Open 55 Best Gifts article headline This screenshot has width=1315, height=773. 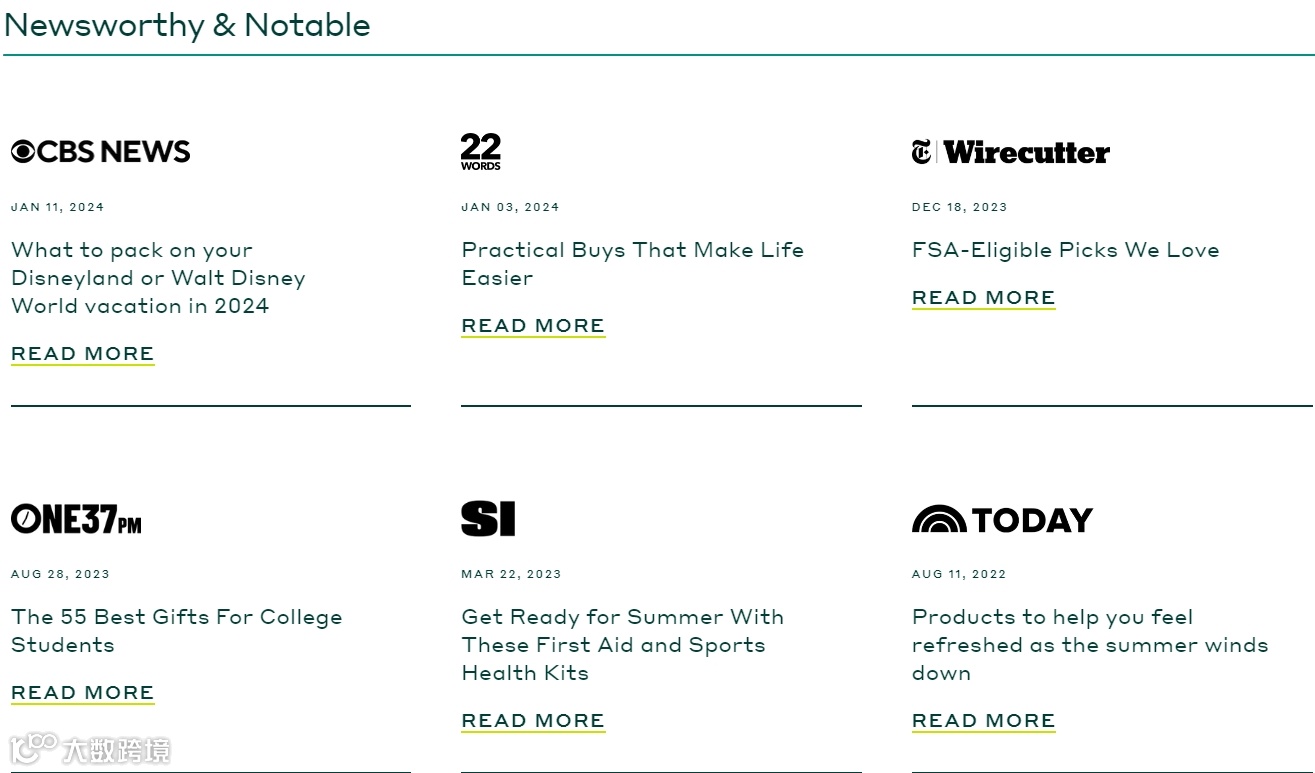(x=176, y=631)
